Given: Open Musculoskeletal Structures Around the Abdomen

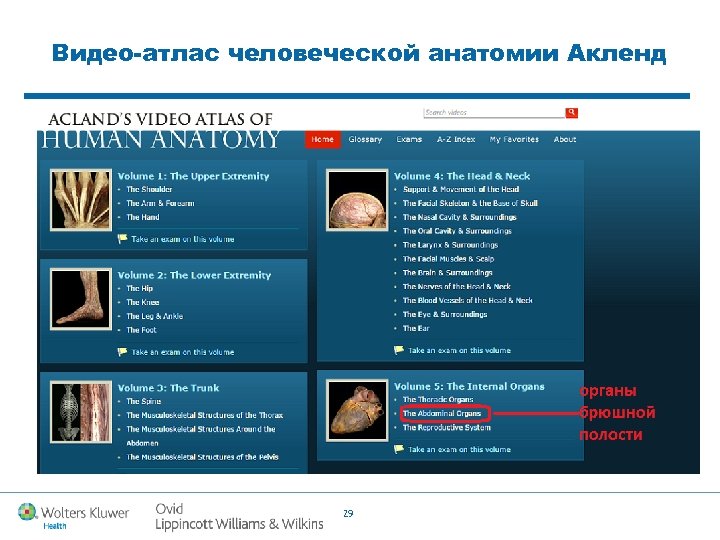Looking at the screenshot, I should 201,436.
